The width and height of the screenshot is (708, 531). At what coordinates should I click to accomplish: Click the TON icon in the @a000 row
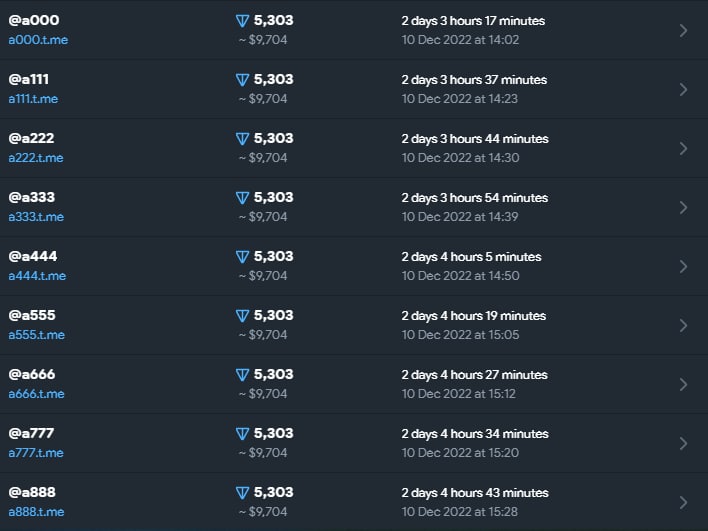click(x=242, y=21)
